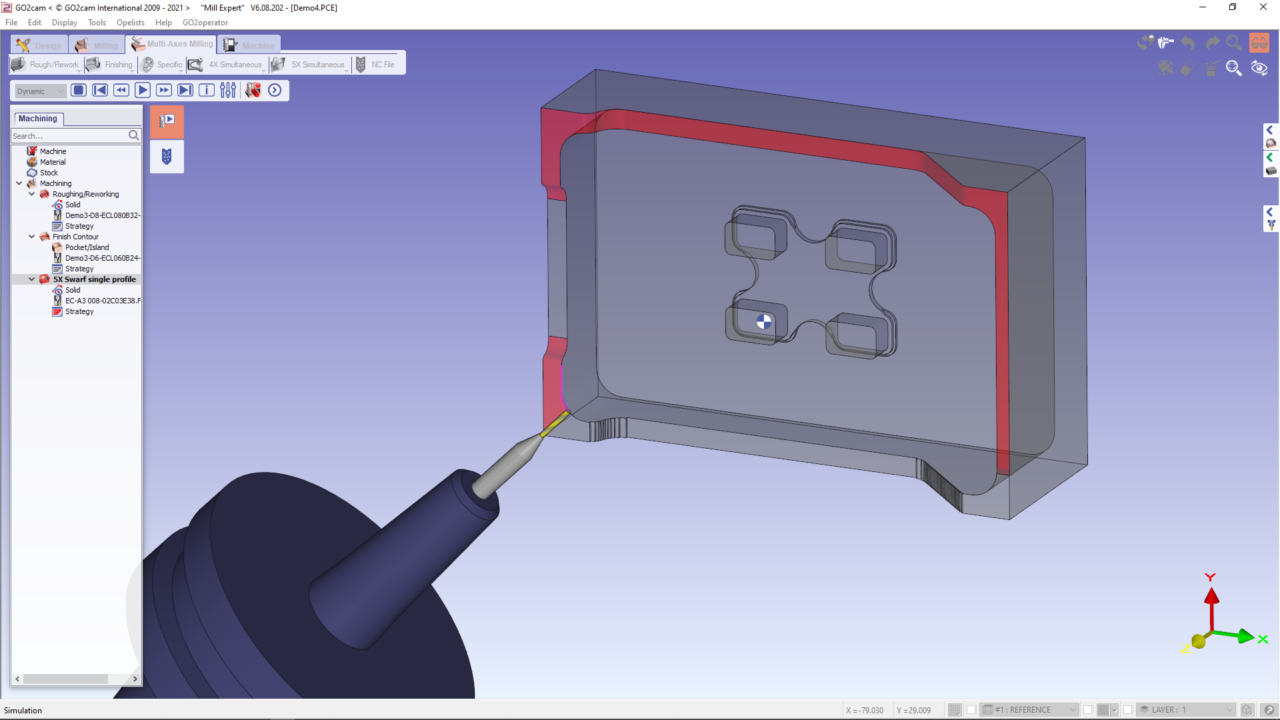This screenshot has width=1280, height=720.
Task: Click the simulation information 'i' icon
Action: tap(206, 91)
